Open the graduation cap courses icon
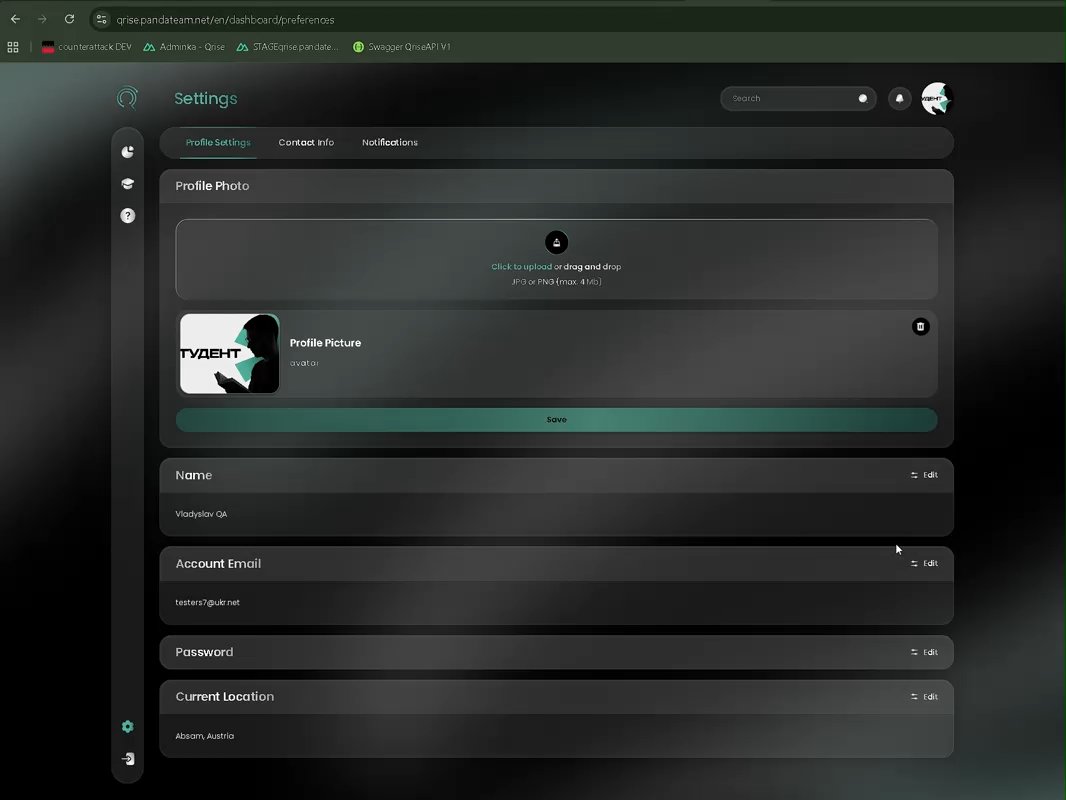The width and height of the screenshot is (1066, 800). [x=127, y=184]
